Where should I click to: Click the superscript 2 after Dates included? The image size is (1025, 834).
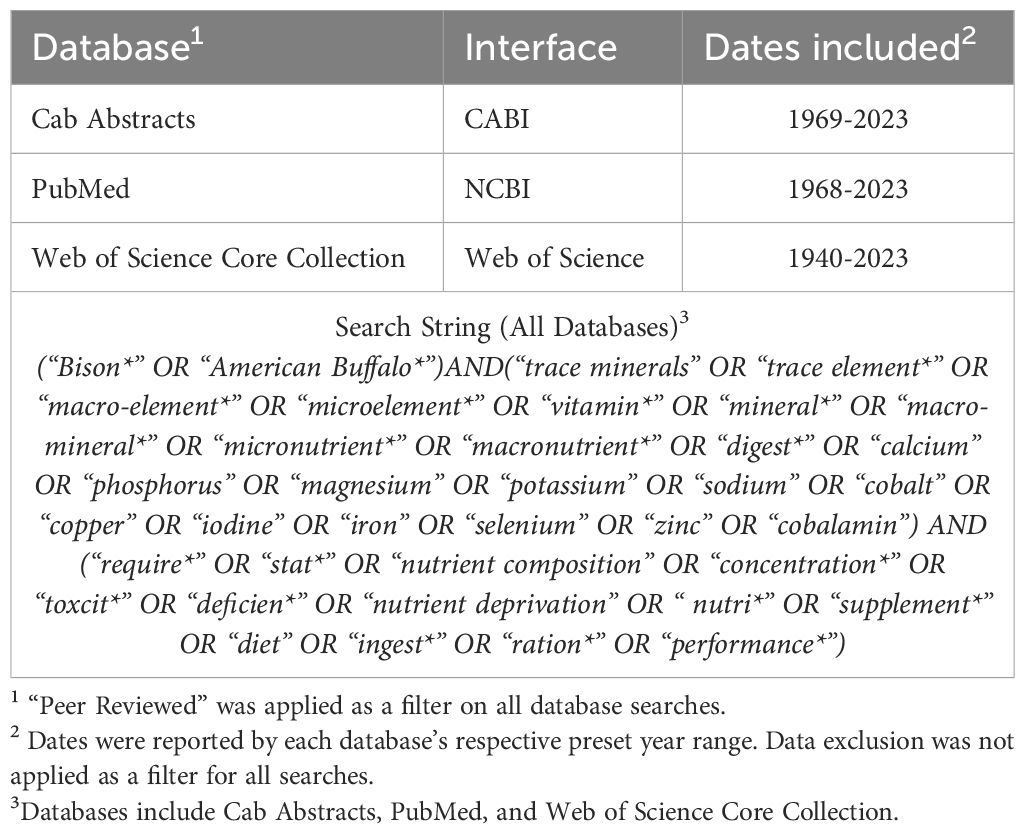(969, 37)
